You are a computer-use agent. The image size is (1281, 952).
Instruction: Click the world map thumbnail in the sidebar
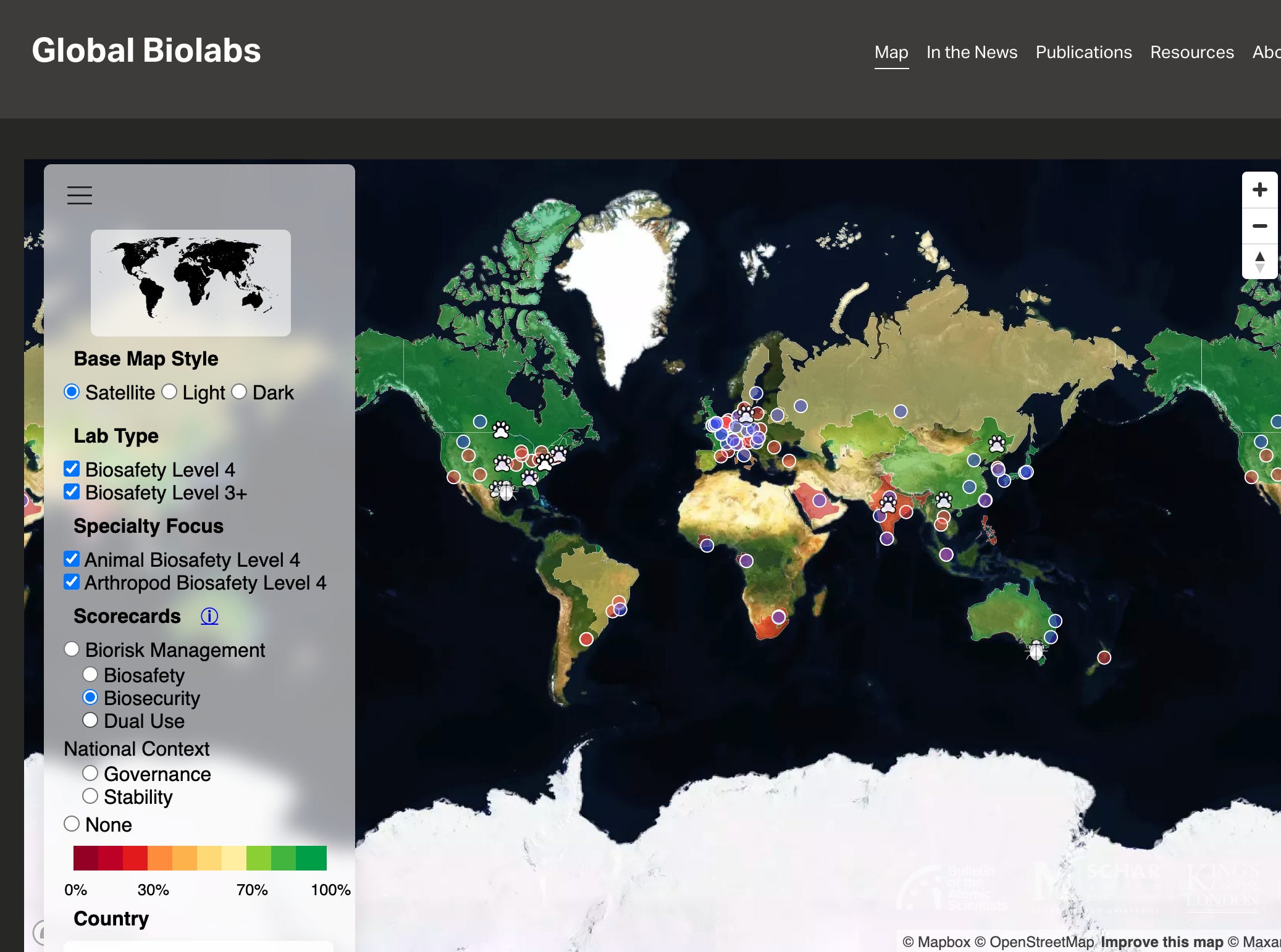tap(190, 283)
